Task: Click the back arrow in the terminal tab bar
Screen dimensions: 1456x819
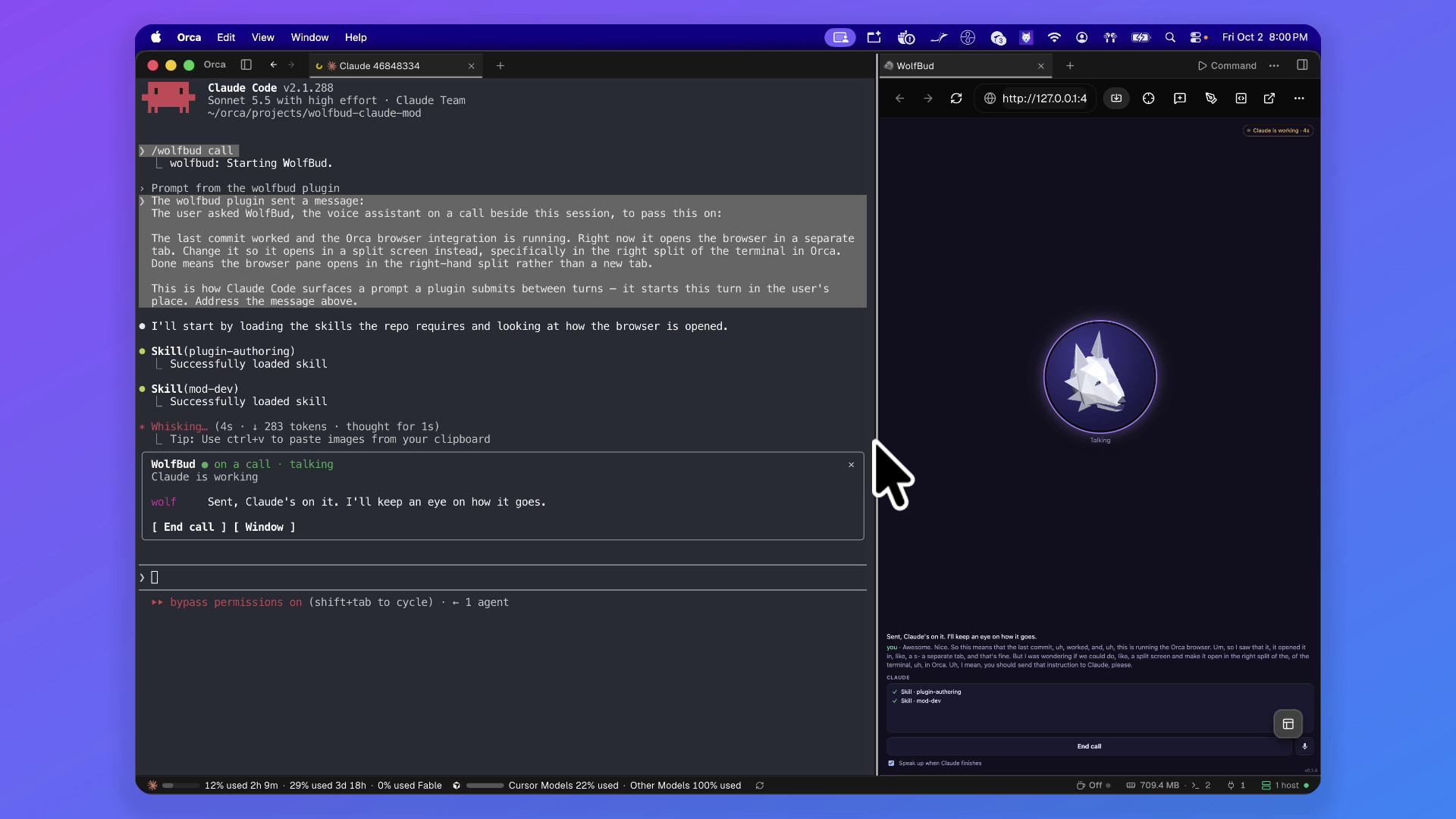Action: pos(273,65)
